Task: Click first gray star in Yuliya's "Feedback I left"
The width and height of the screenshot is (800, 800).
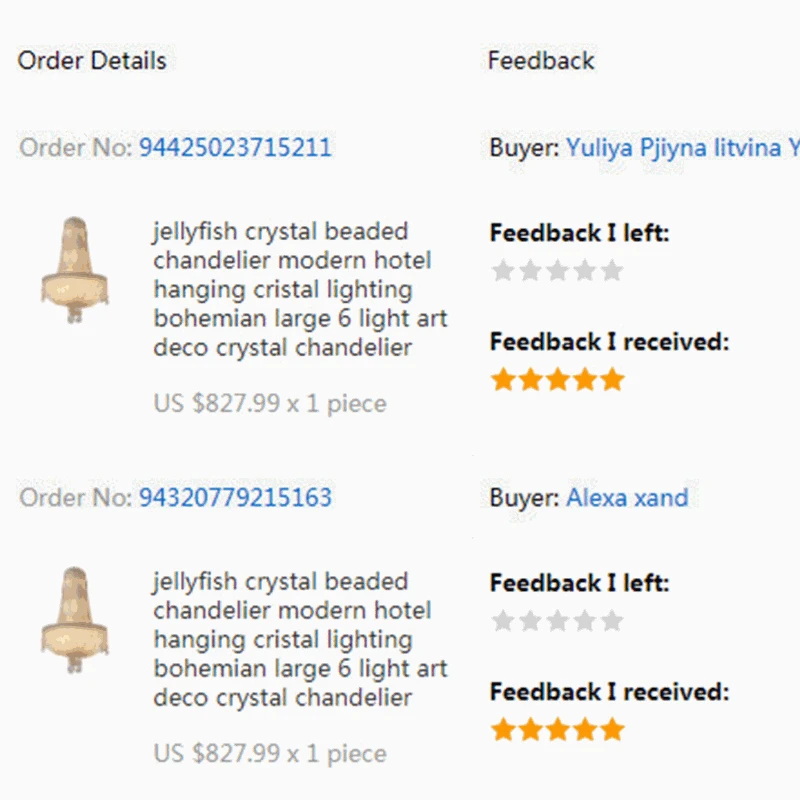Action: point(503,271)
